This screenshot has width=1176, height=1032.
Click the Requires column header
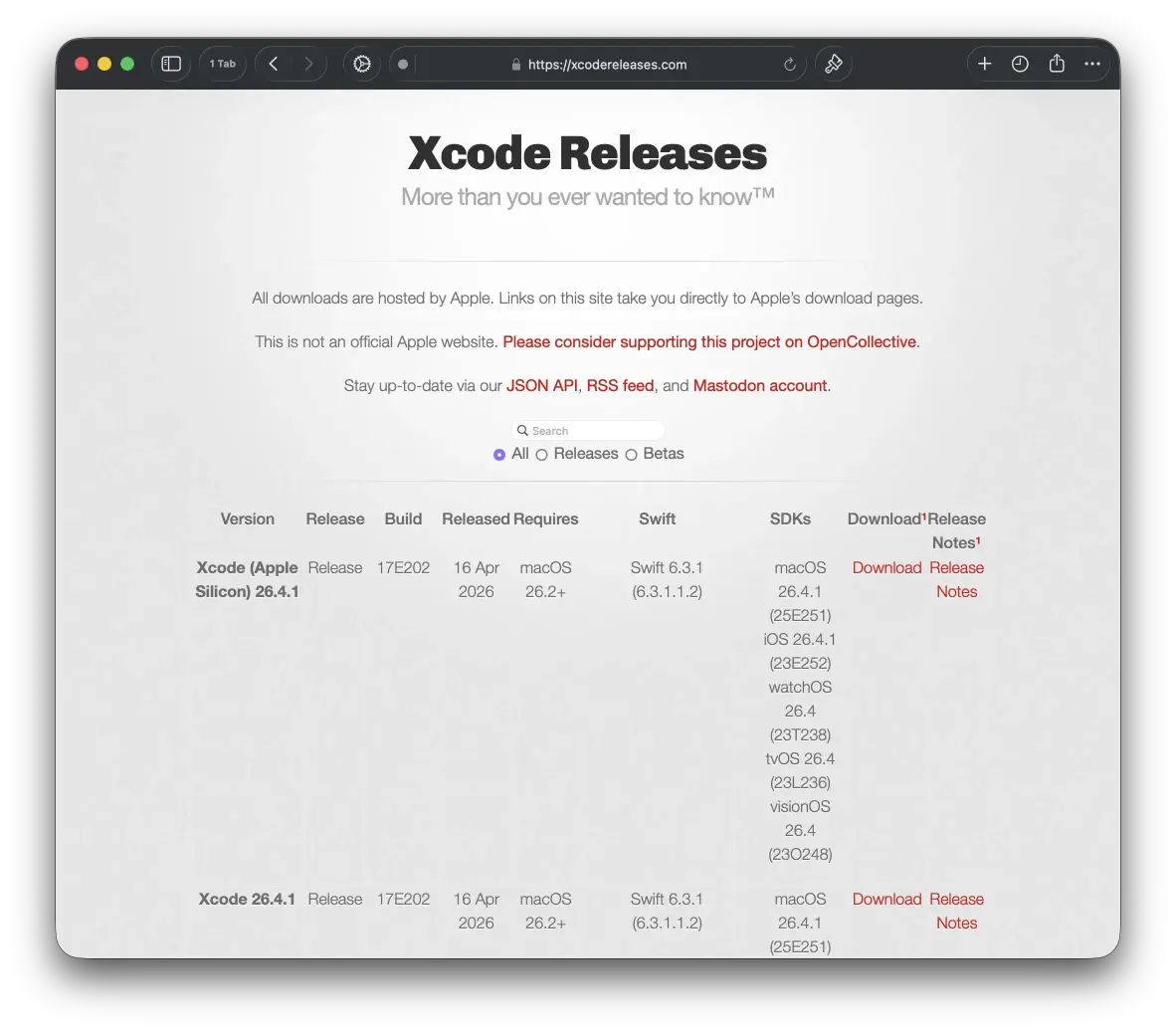tap(546, 519)
